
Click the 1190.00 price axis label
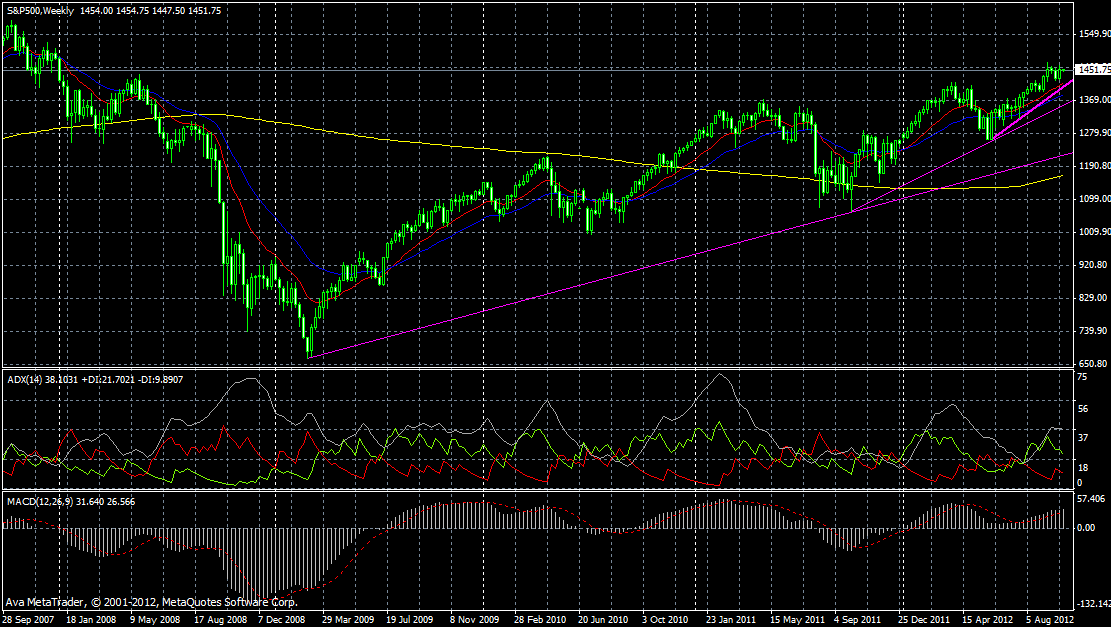[x=1092, y=166]
